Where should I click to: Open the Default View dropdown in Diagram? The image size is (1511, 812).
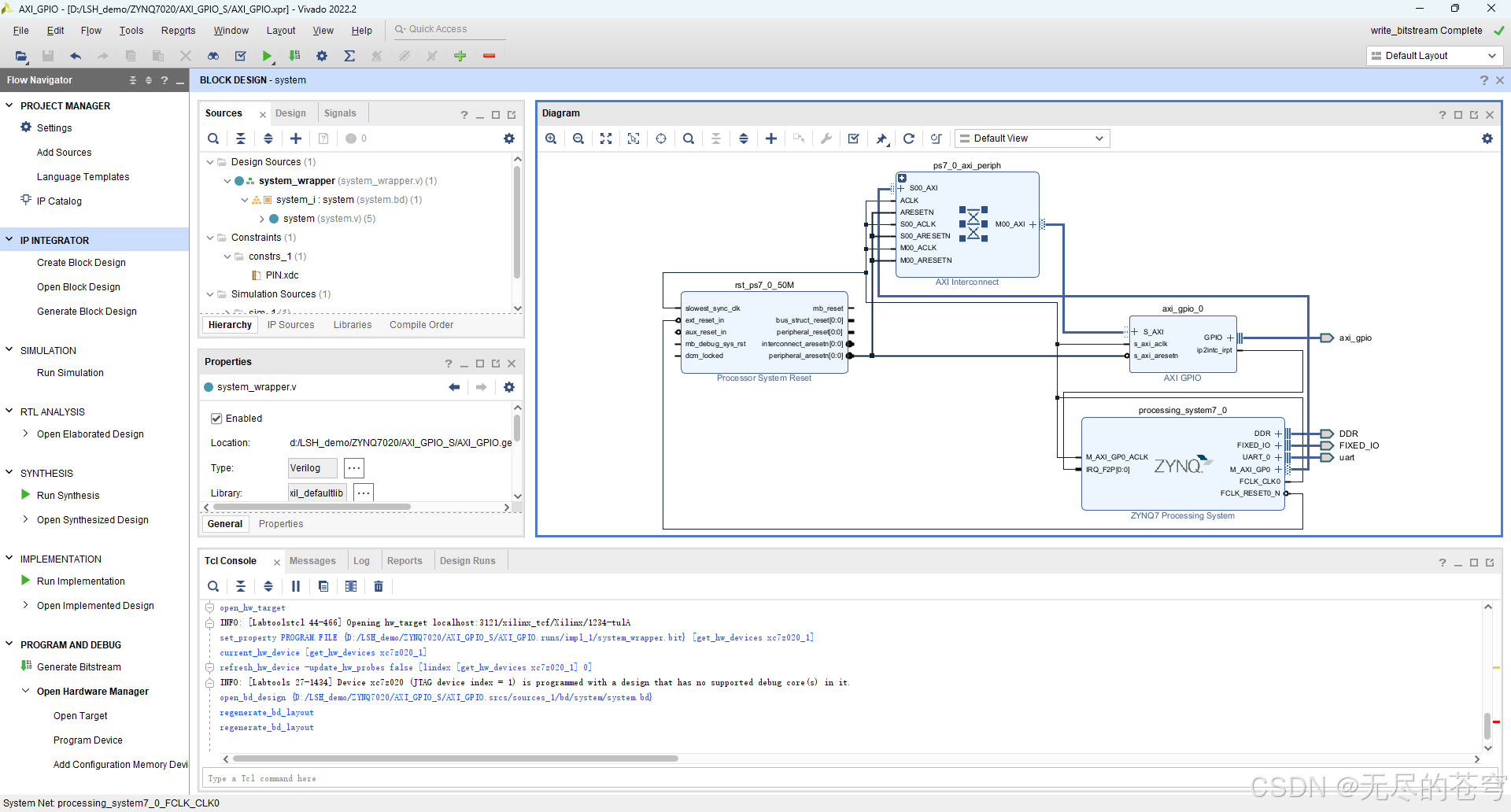pyautogui.click(x=1033, y=138)
